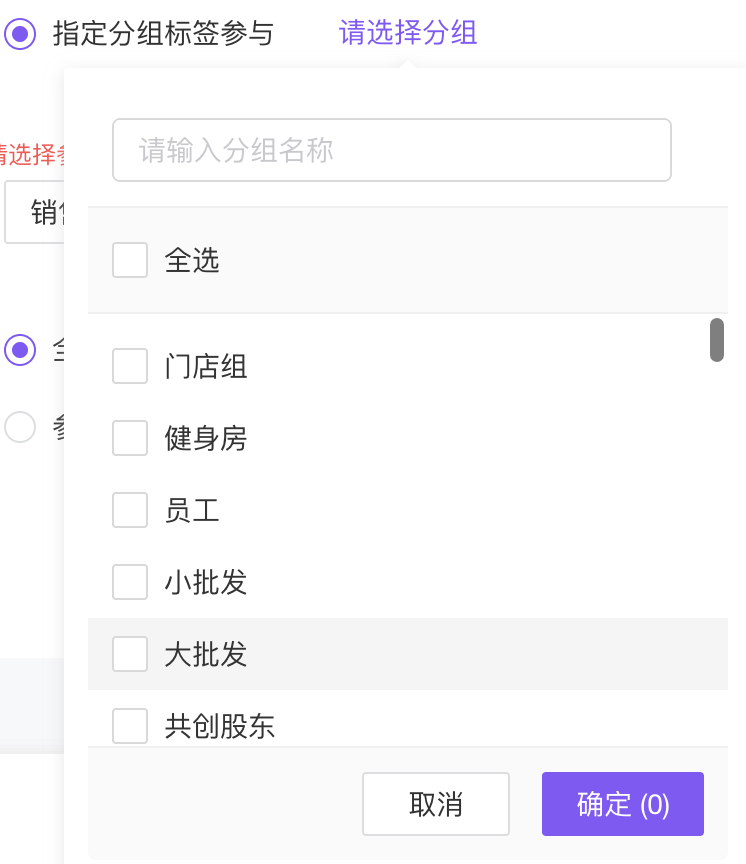Choose the selected purple radio behind the popup
This screenshot has width=746, height=864.
click(x=19, y=350)
